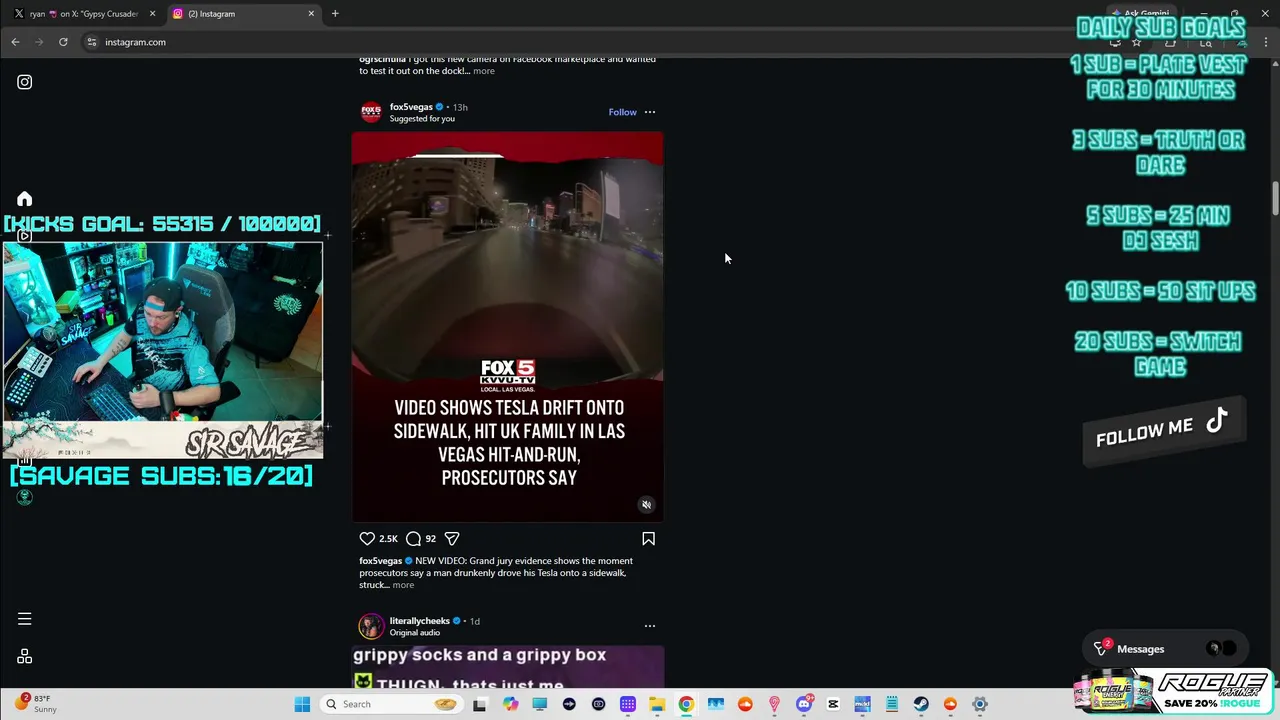Open Google Chrome from taskbar
1280x720 pixels.
coord(686,704)
